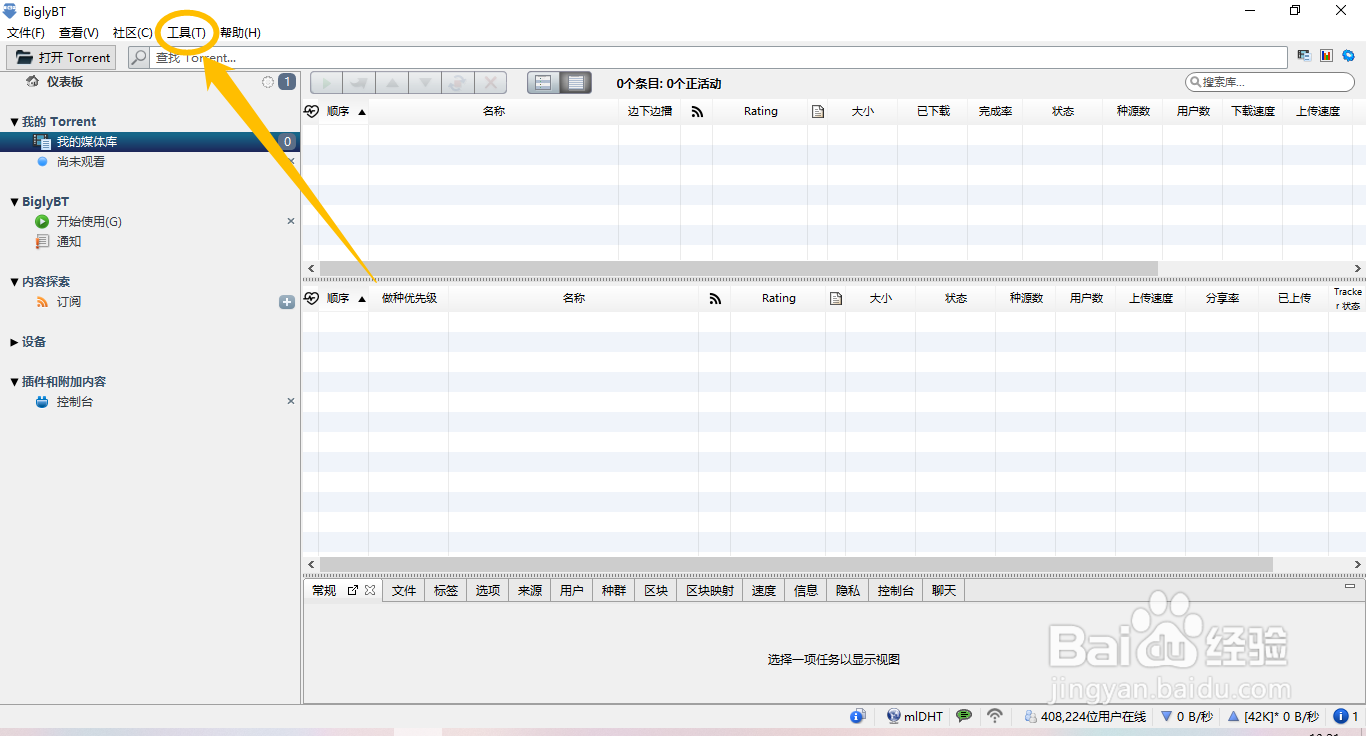Open the 工具(T) menu

pyautogui.click(x=187, y=33)
